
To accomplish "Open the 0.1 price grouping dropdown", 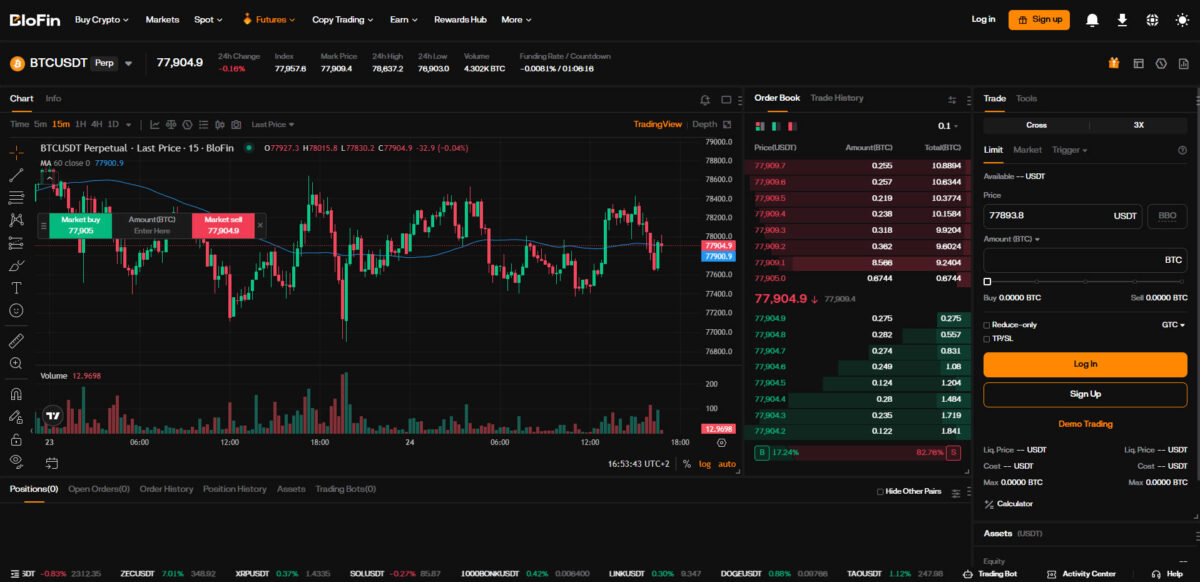I will tap(947, 126).
